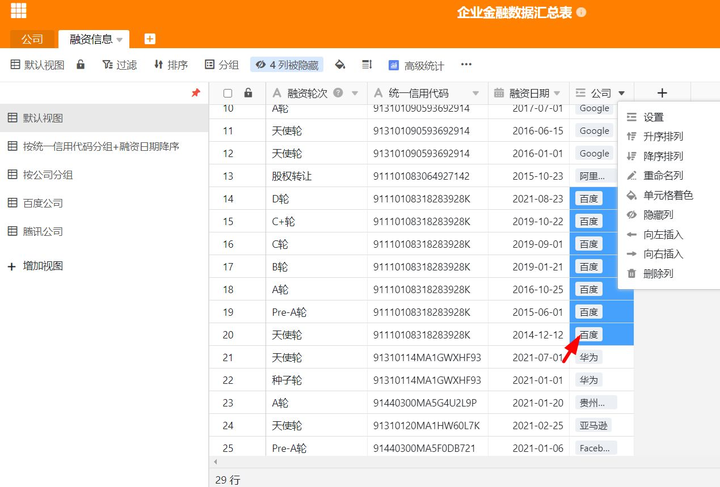This screenshot has width=720, height=487.
Task: Open the 分组 grouping tool
Action: [x=221, y=65]
